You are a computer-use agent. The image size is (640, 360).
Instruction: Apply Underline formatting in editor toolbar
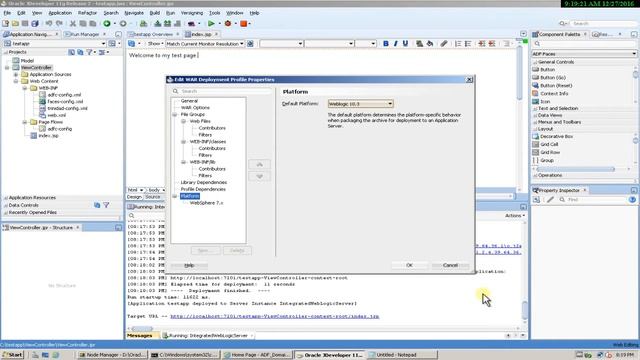pos(405,44)
